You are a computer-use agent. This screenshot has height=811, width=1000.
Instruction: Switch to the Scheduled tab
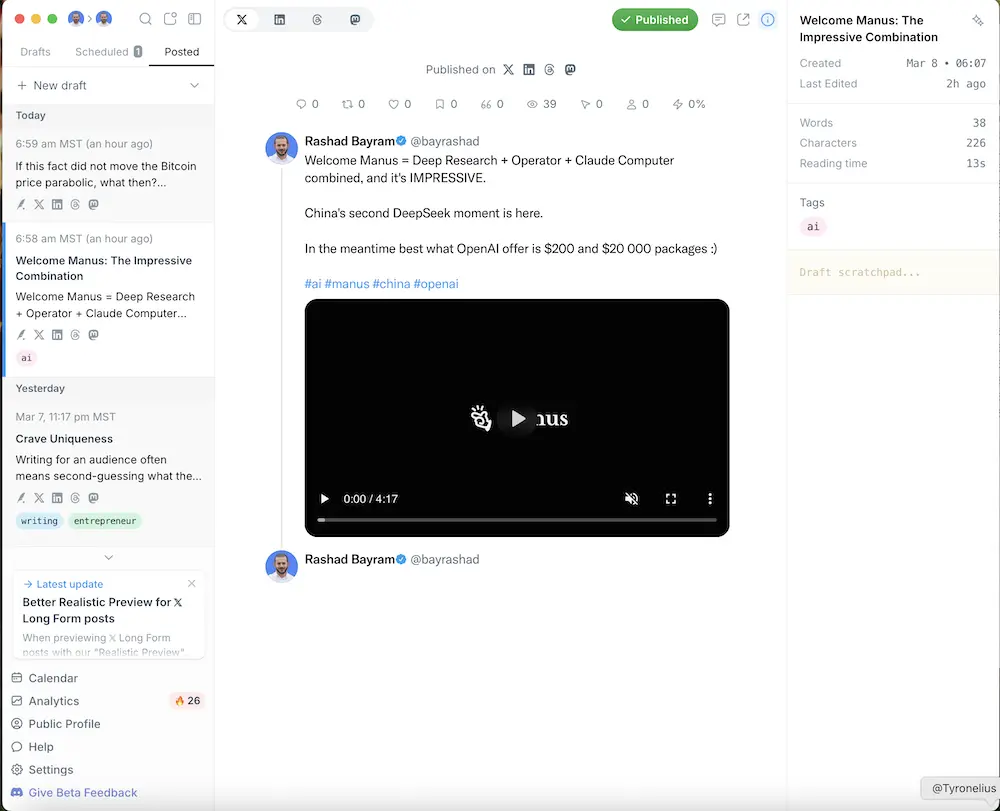[x=108, y=52]
